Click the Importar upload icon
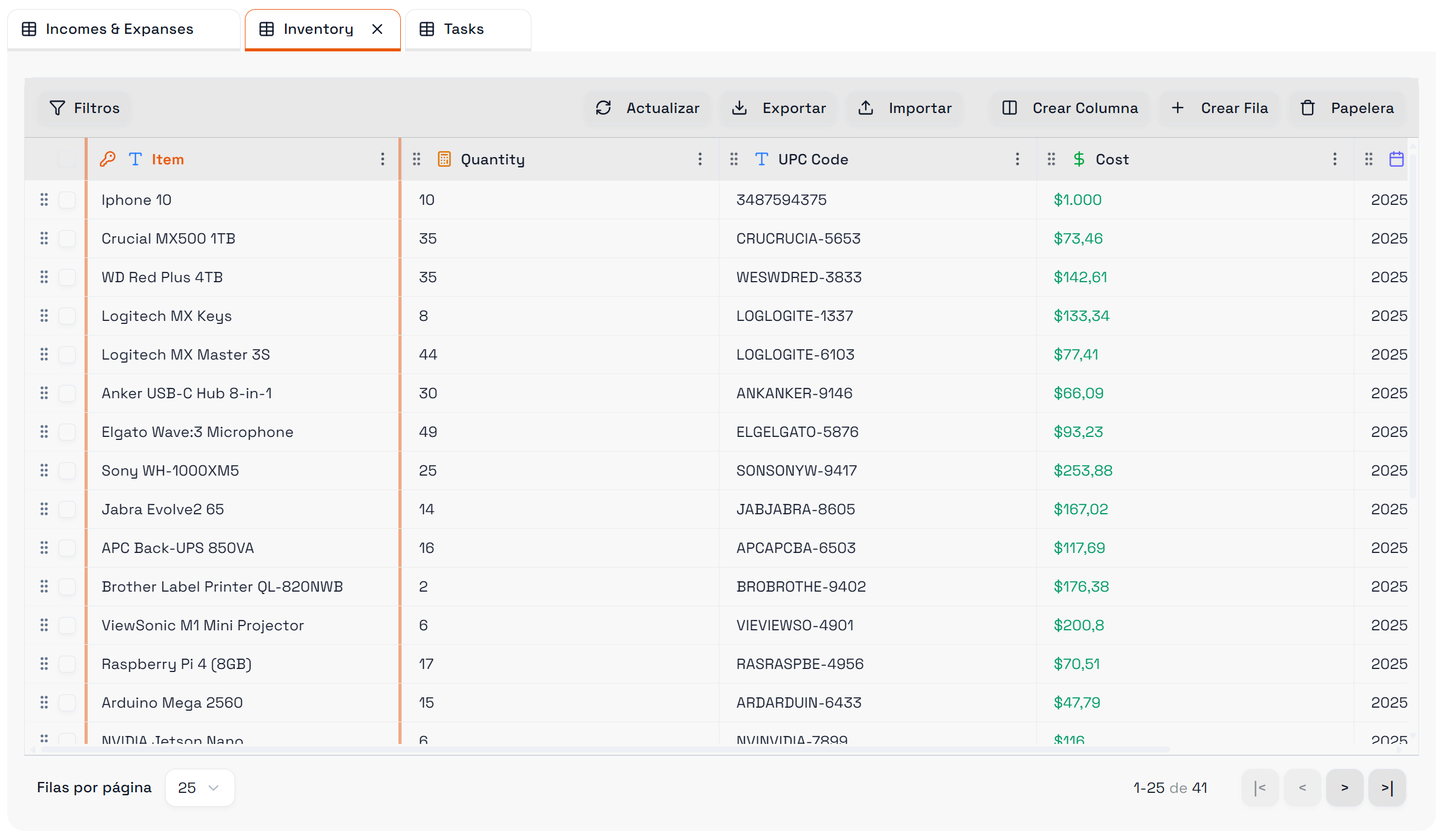The image size is (1445, 840). point(866,108)
